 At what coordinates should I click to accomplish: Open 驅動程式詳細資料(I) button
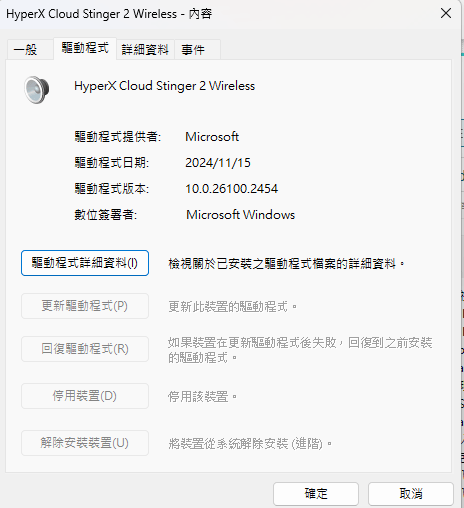tap(85, 263)
